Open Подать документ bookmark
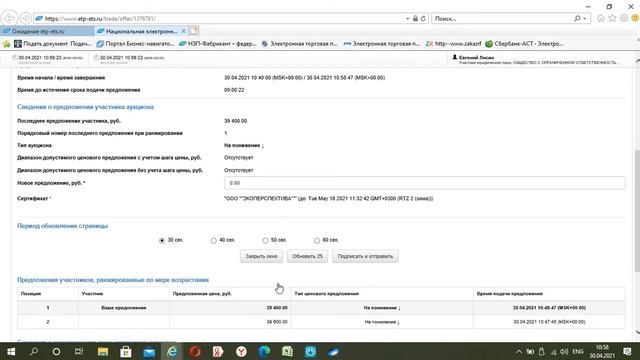Viewport: 640px width, 360px height. [x=53, y=44]
